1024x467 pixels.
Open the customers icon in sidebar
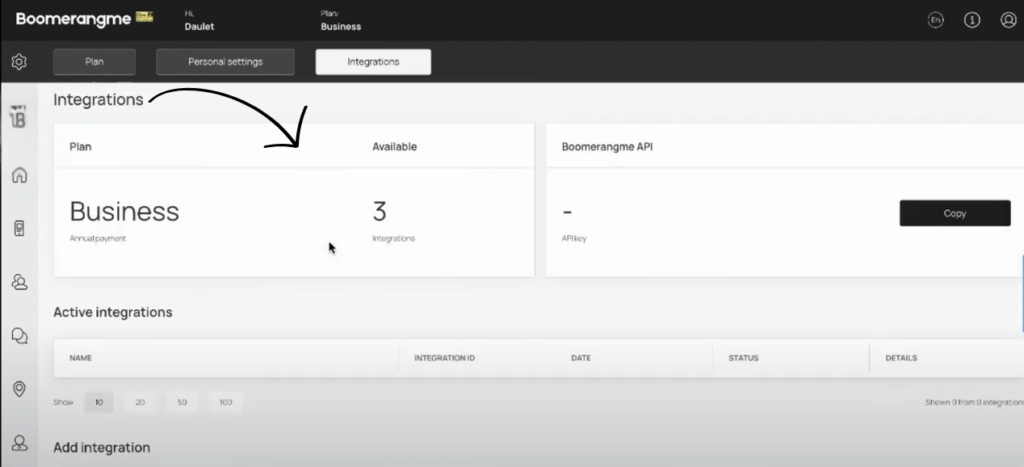(x=20, y=282)
